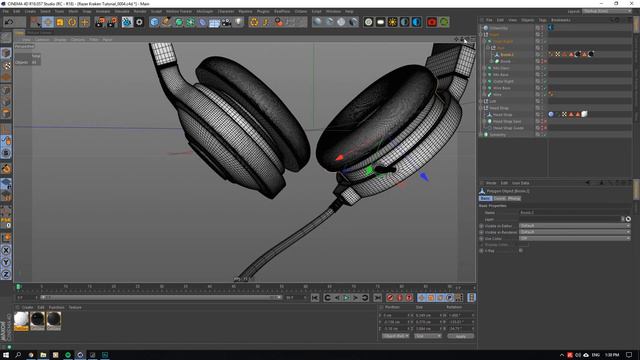This screenshot has height=360, width=640.
Task: Click the Subdivision Surface generator icon
Action: [x=178, y=22]
